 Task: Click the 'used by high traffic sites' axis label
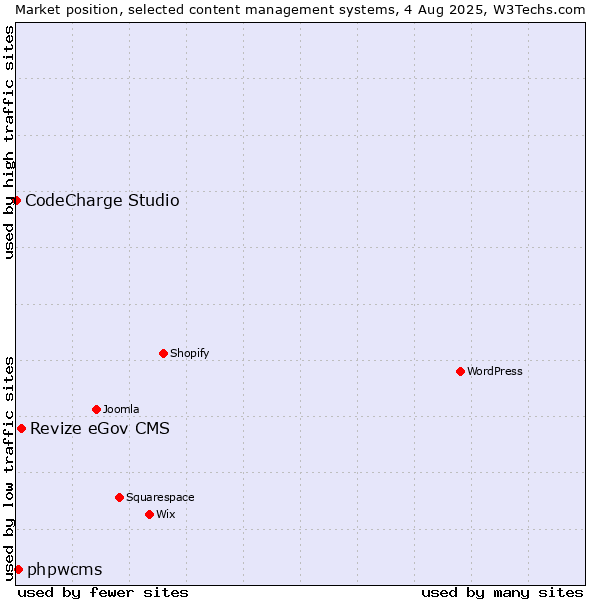(9, 142)
